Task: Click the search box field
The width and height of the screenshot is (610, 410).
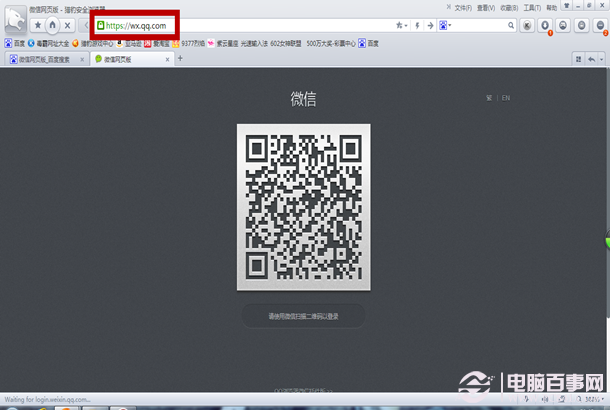Action: point(479,26)
